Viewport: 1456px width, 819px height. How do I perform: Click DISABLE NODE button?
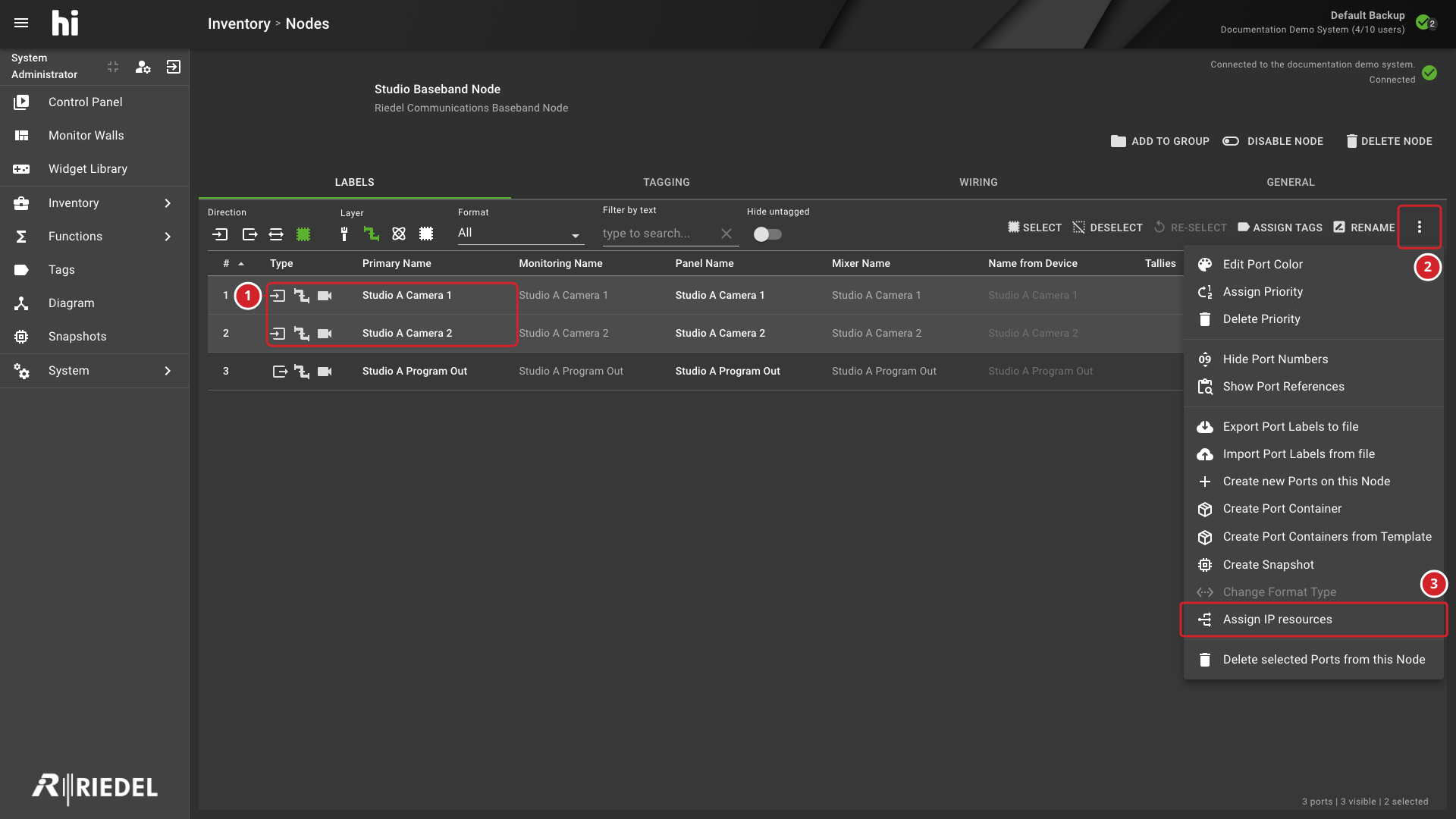(1273, 142)
